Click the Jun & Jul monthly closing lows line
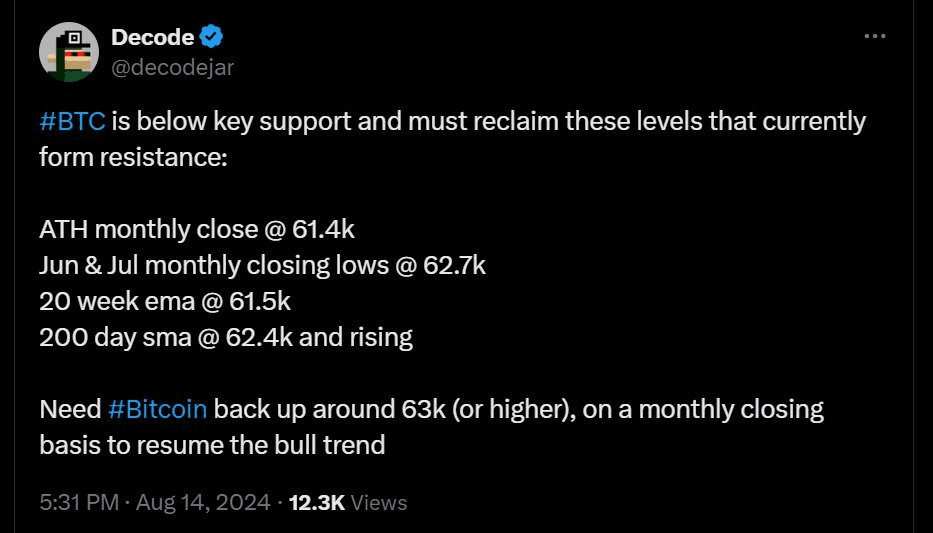 pos(262,265)
